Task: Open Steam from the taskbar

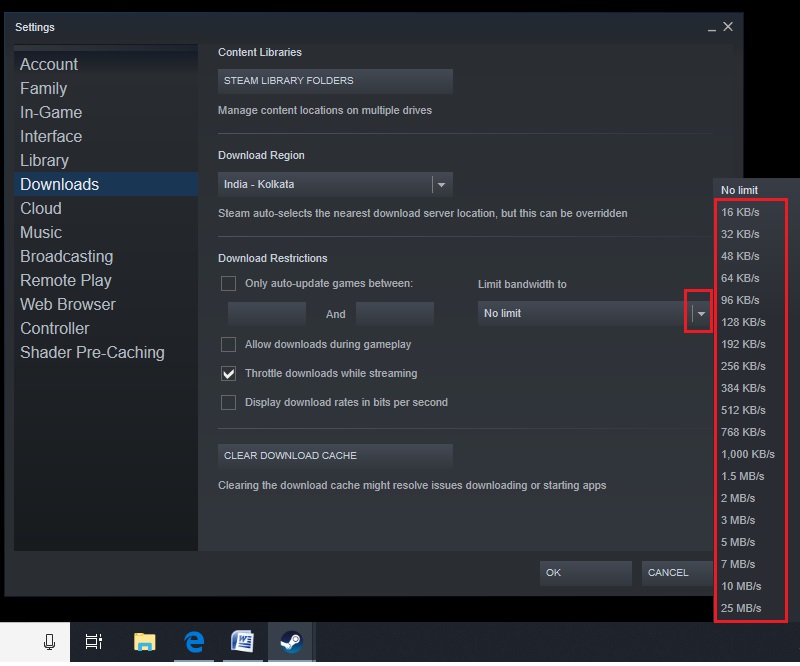Action: click(x=291, y=642)
